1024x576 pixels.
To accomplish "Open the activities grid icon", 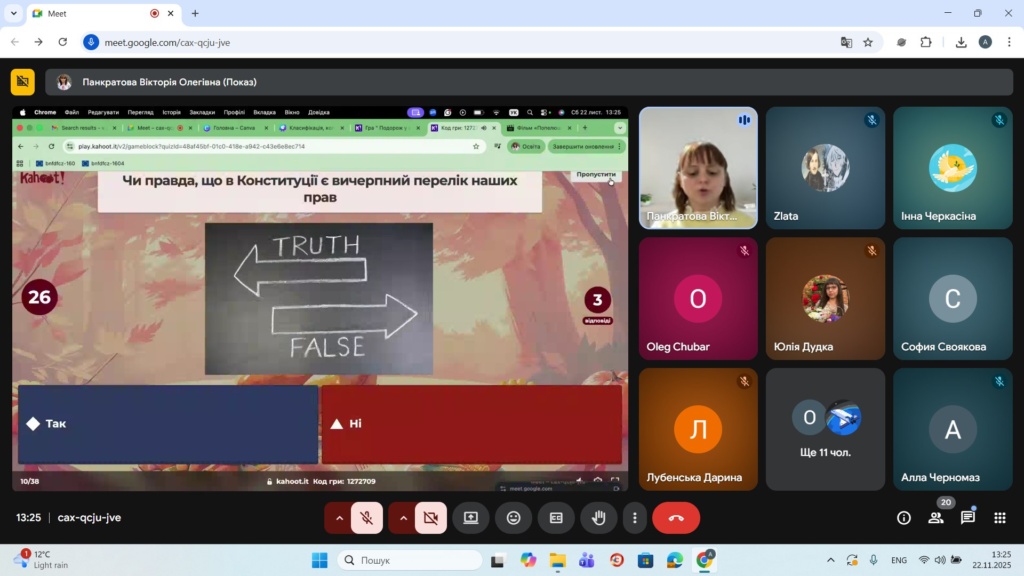I will (1000, 518).
